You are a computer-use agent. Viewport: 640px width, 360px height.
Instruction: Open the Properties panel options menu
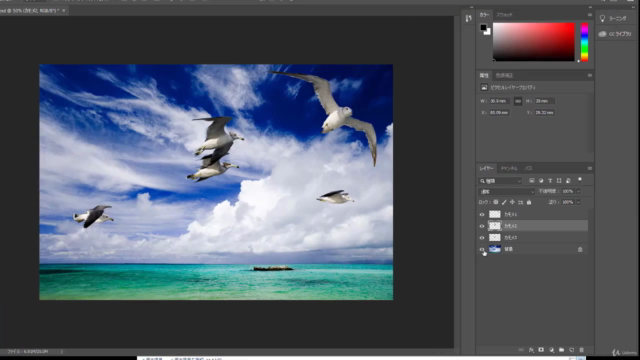(x=590, y=76)
